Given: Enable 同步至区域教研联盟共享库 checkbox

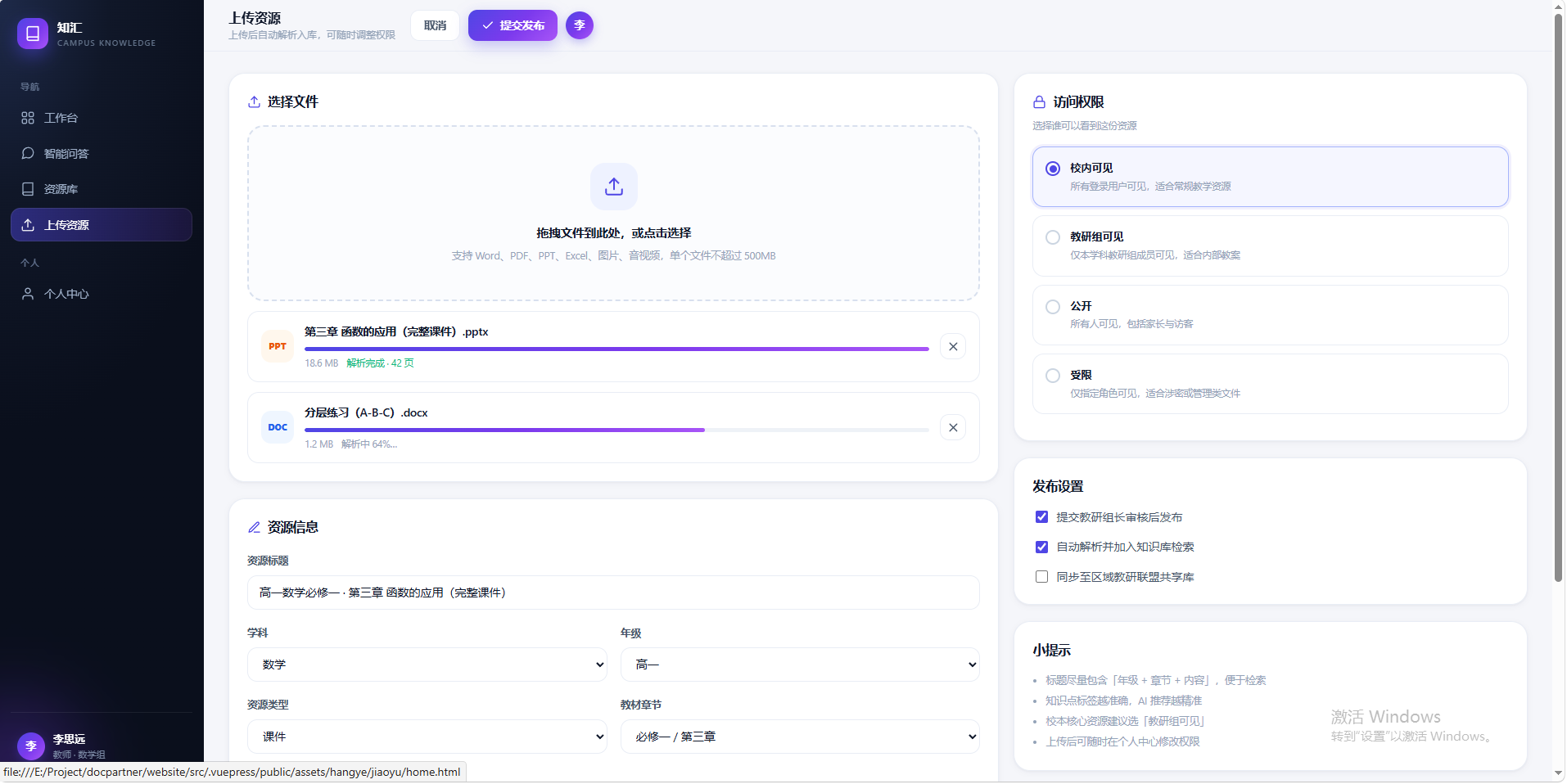Looking at the screenshot, I should (1041, 577).
